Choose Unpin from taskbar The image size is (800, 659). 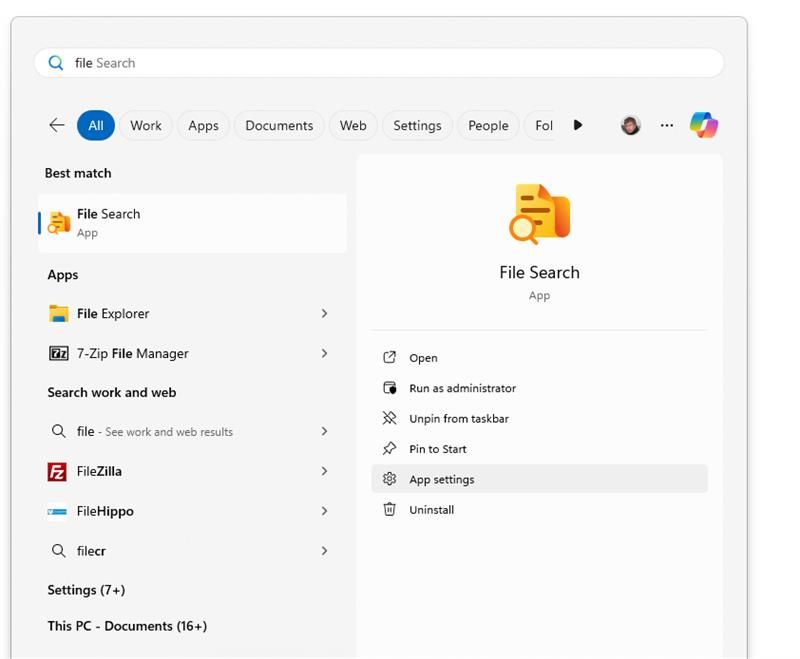[x=540, y=418]
